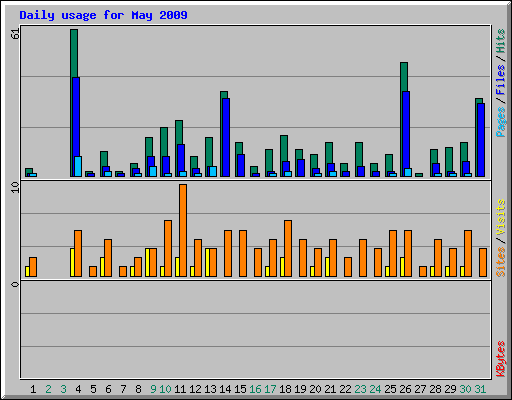Click the "61" axis maximum label

pos(15,34)
